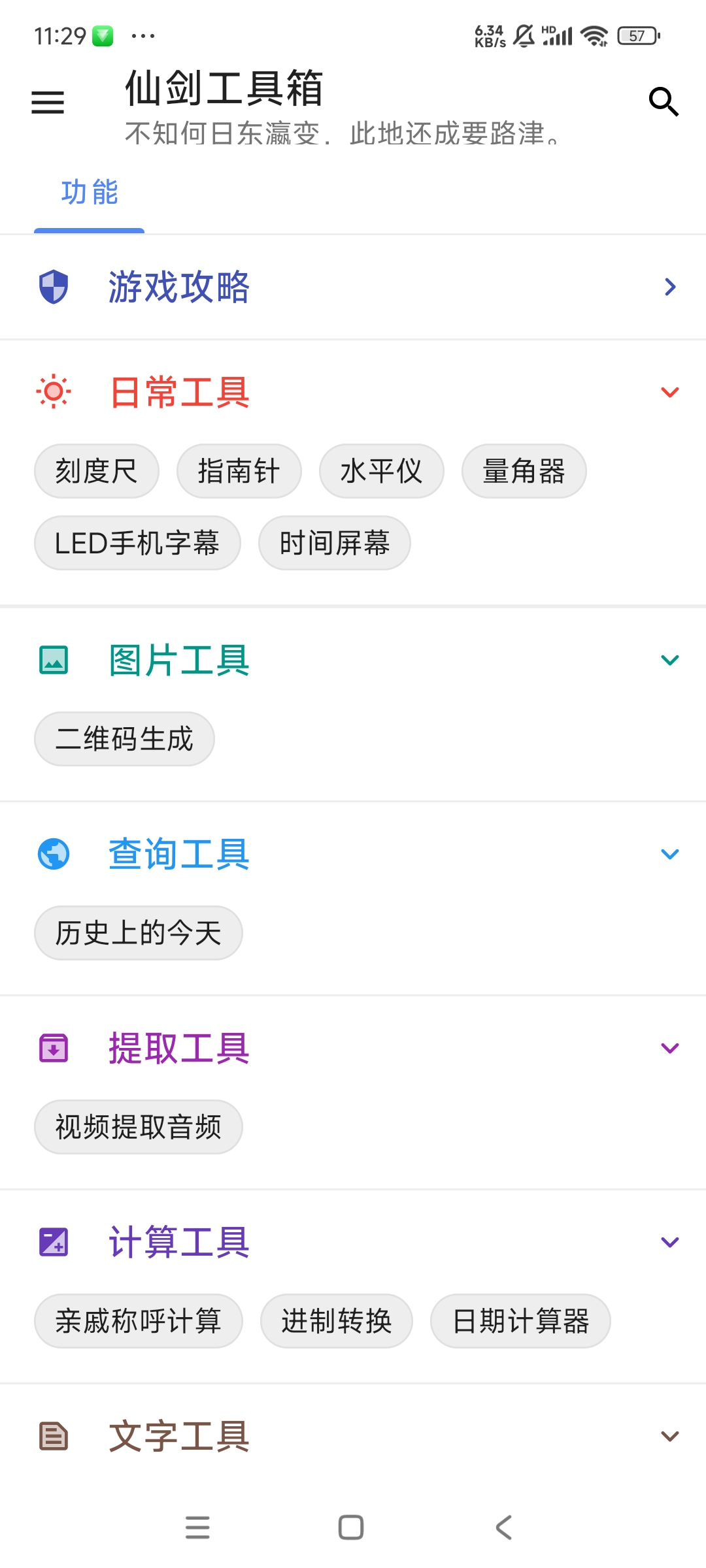
Task: Switch to the 功能 tab
Action: point(90,193)
